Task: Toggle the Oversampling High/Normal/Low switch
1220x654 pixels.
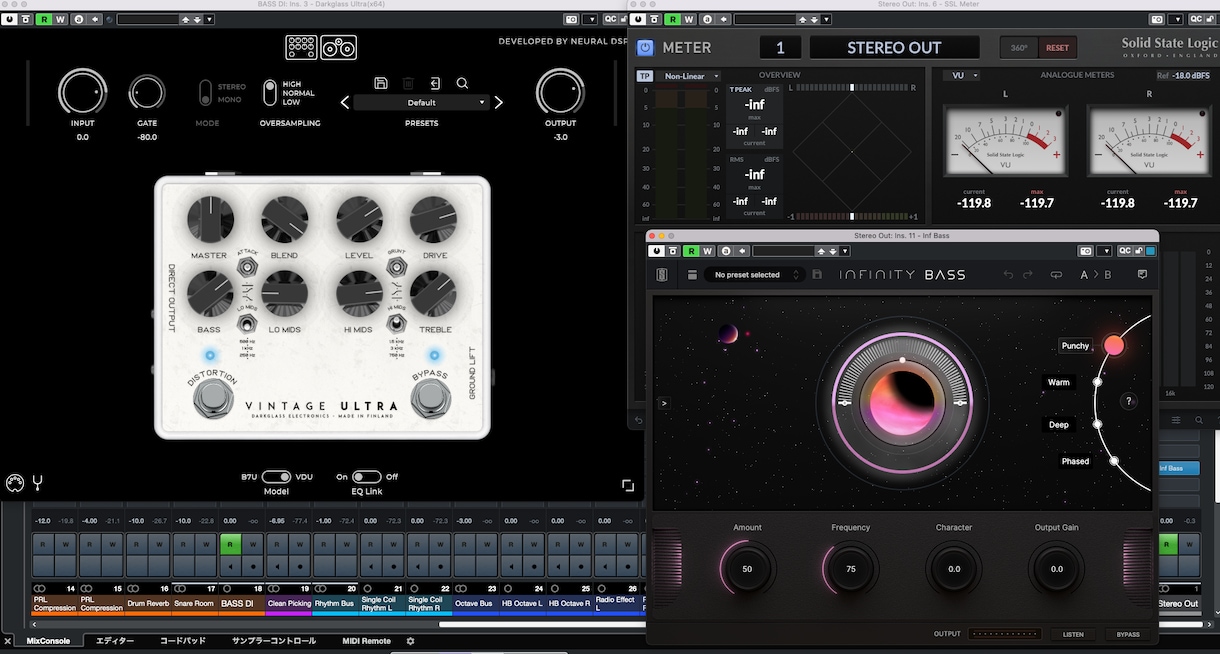Action: tap(270, 93)
